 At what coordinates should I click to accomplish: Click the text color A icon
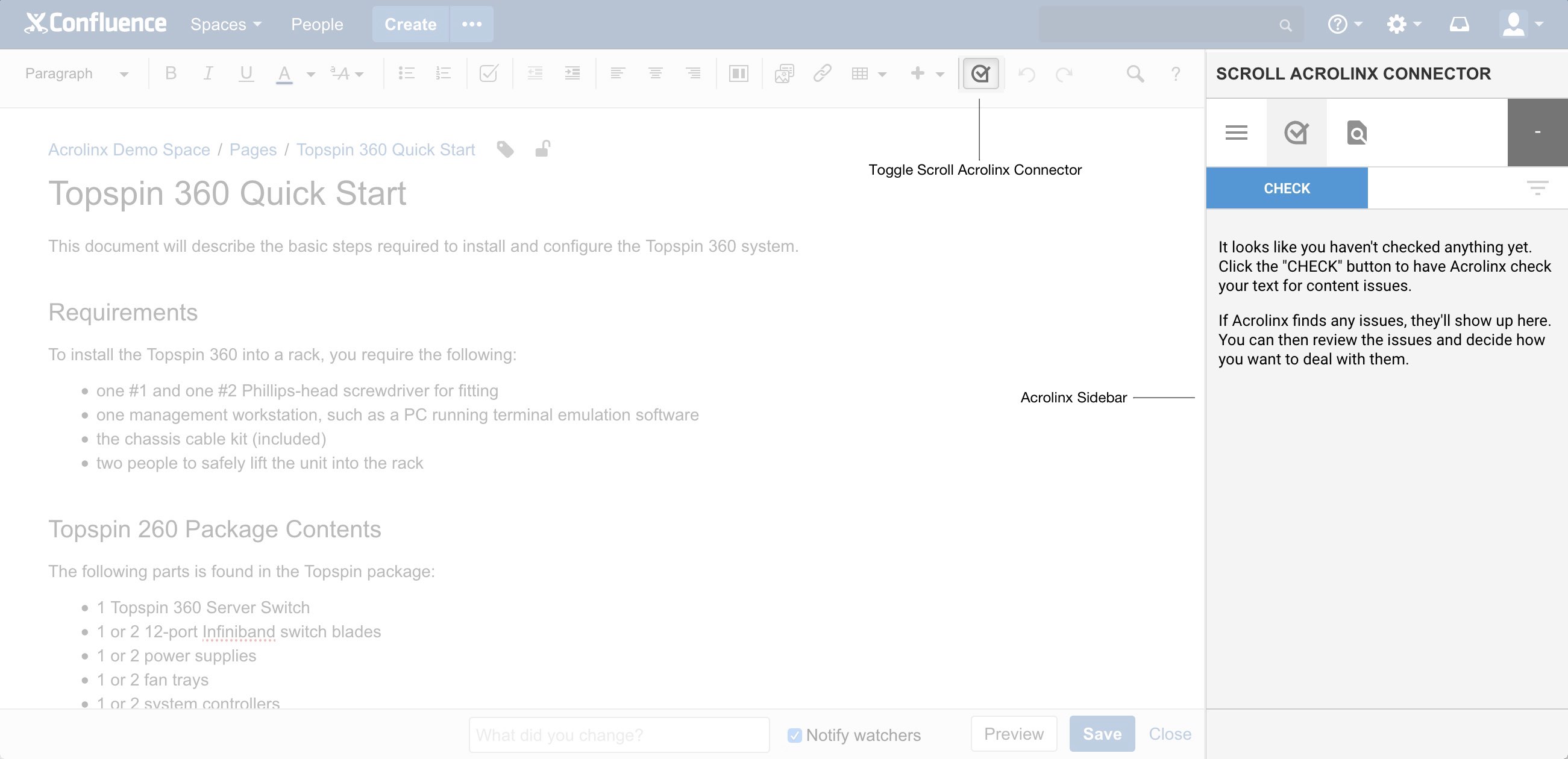pos(284,73)
